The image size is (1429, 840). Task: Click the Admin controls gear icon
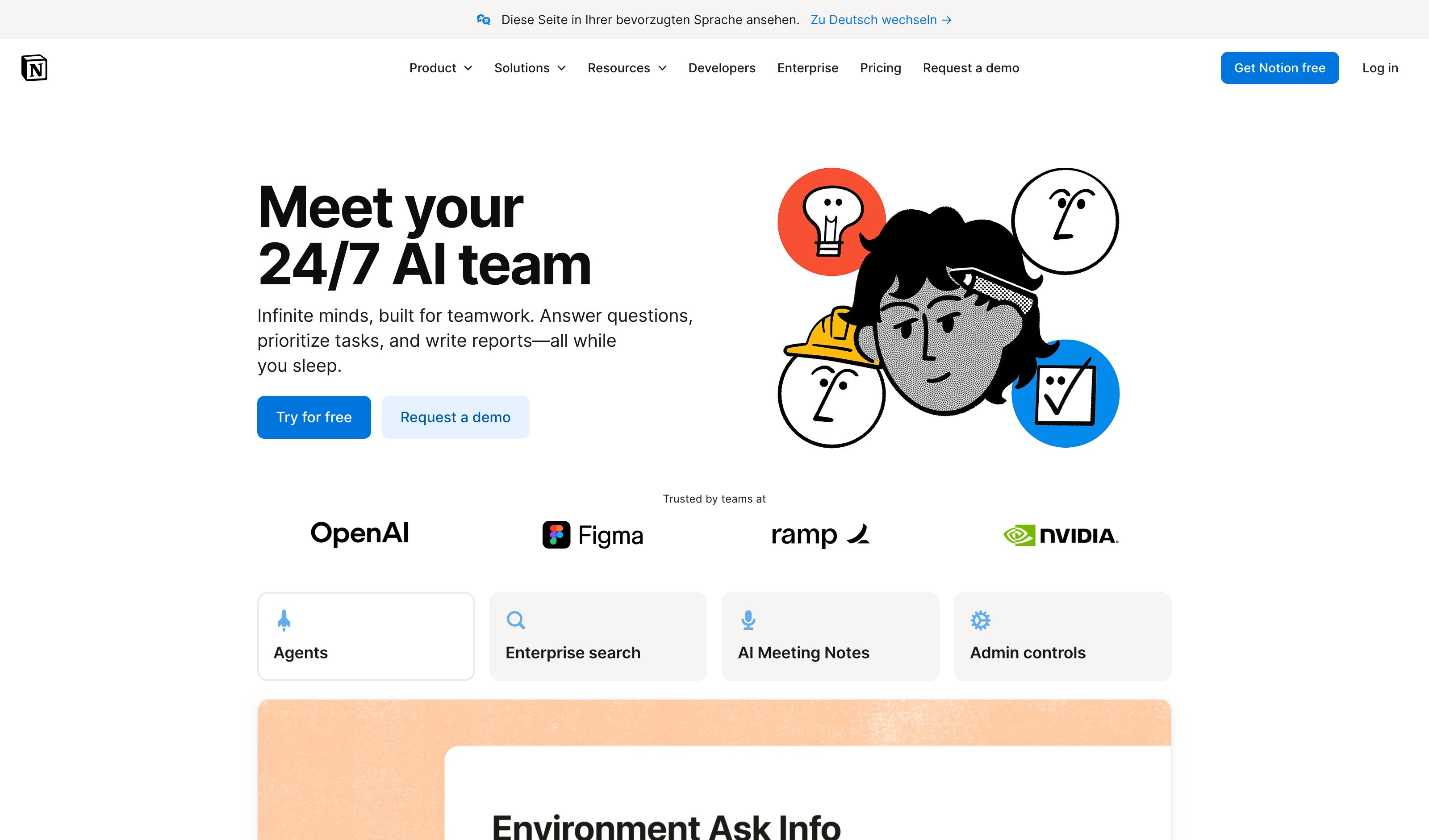(x=981, y=620)
